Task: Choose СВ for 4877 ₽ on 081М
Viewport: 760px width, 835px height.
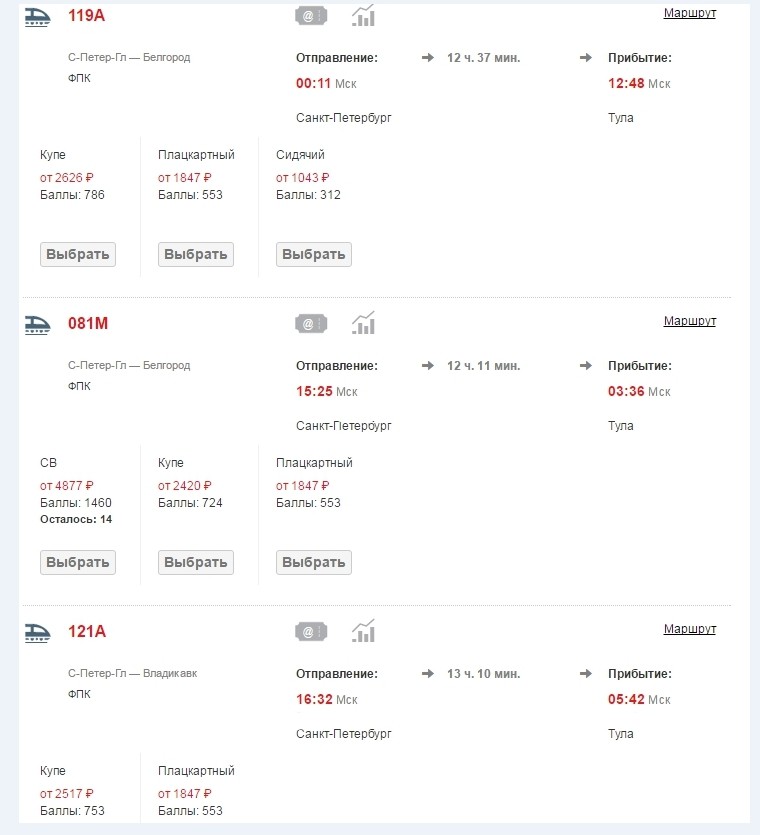Action: (x=78, y=562)
